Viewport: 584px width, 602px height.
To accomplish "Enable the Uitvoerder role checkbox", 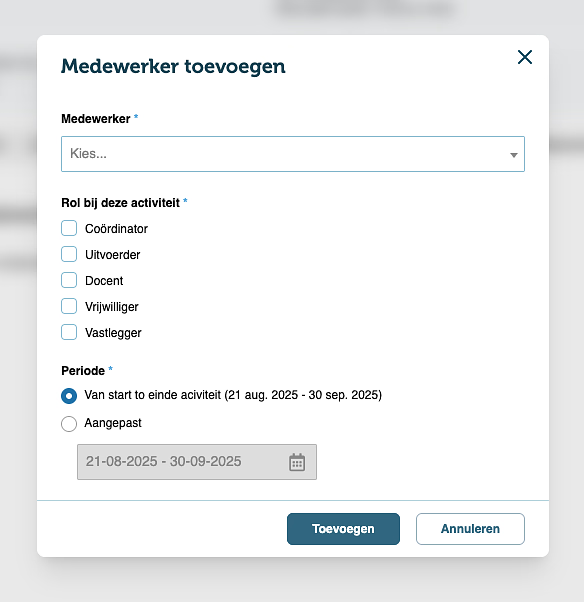I will coord(69,254).
